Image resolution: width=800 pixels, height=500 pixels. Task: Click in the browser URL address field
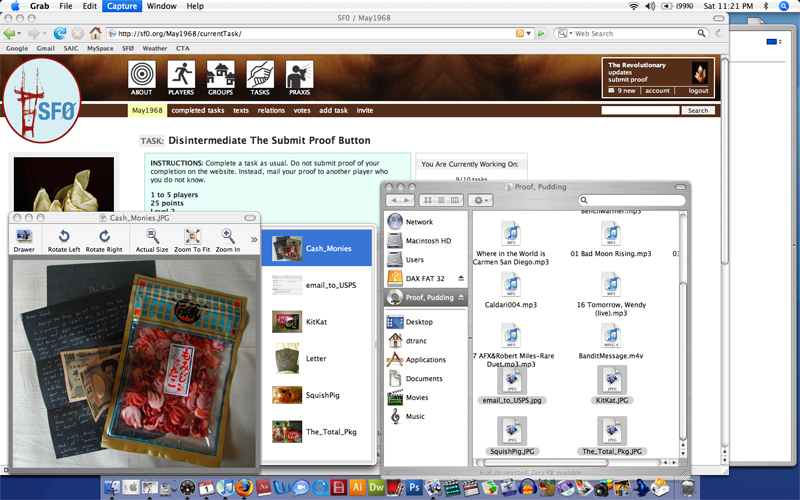tap(311, 33)
